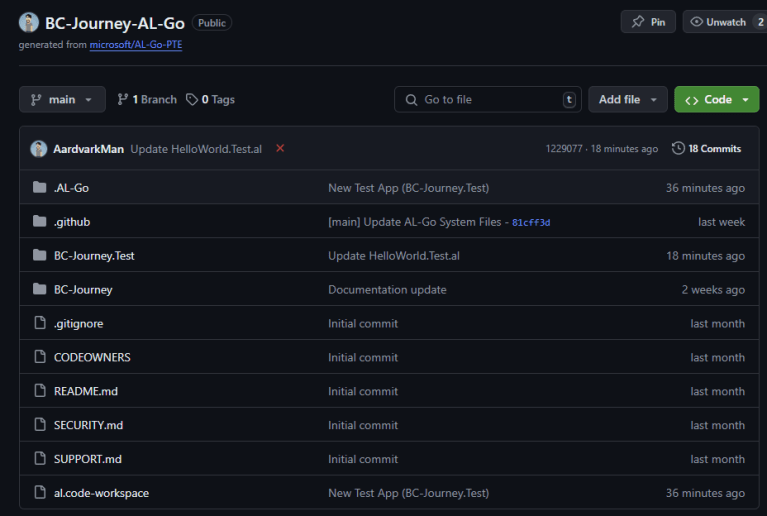
Task: Click AardvarkMan's avatar in latest commit row
Action: 39,149
